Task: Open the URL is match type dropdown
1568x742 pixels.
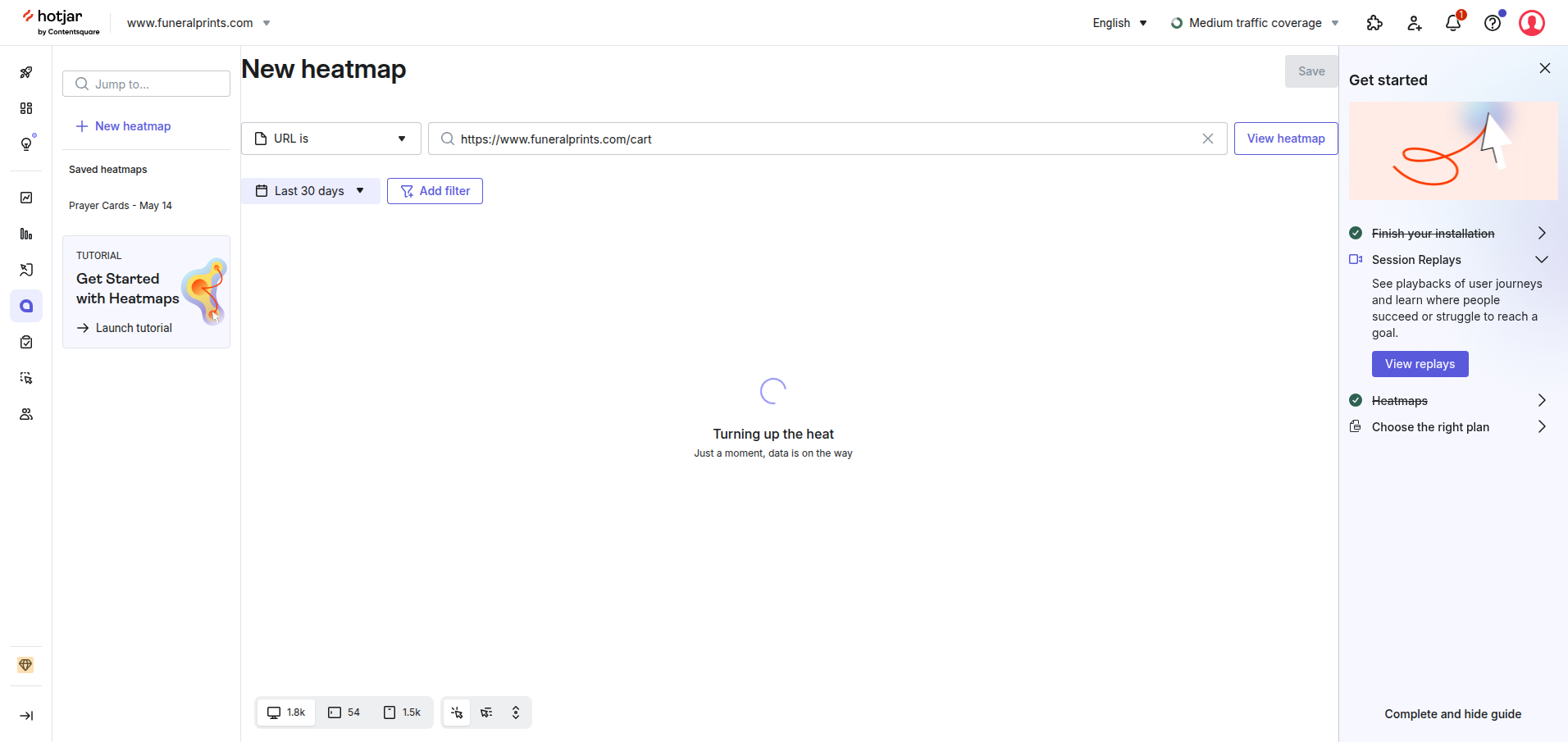Action: tap(330, 139)
